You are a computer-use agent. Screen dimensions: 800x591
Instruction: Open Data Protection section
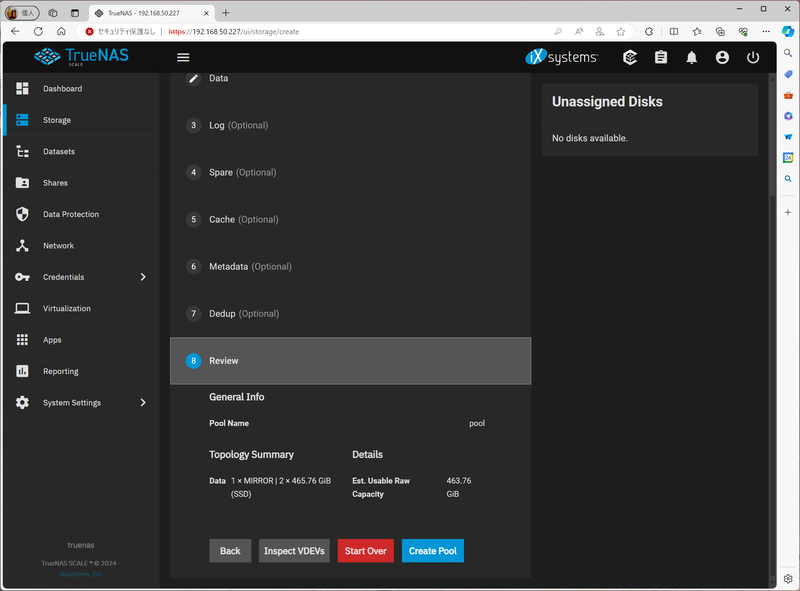[x=82, y=214]
